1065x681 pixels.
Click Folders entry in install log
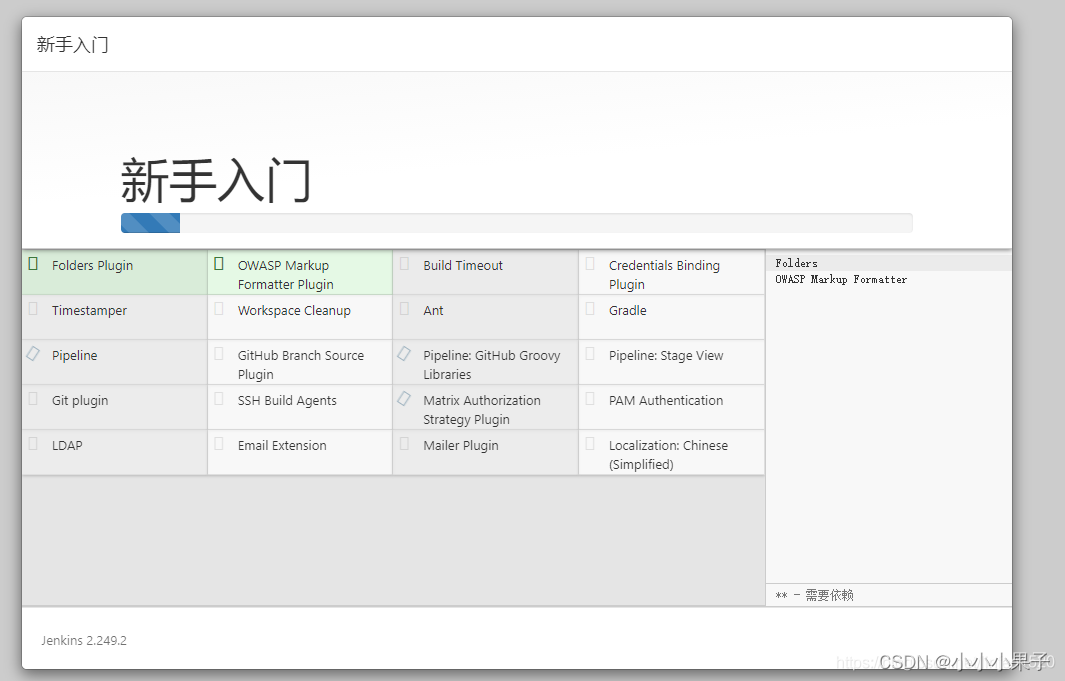[797, 263]
